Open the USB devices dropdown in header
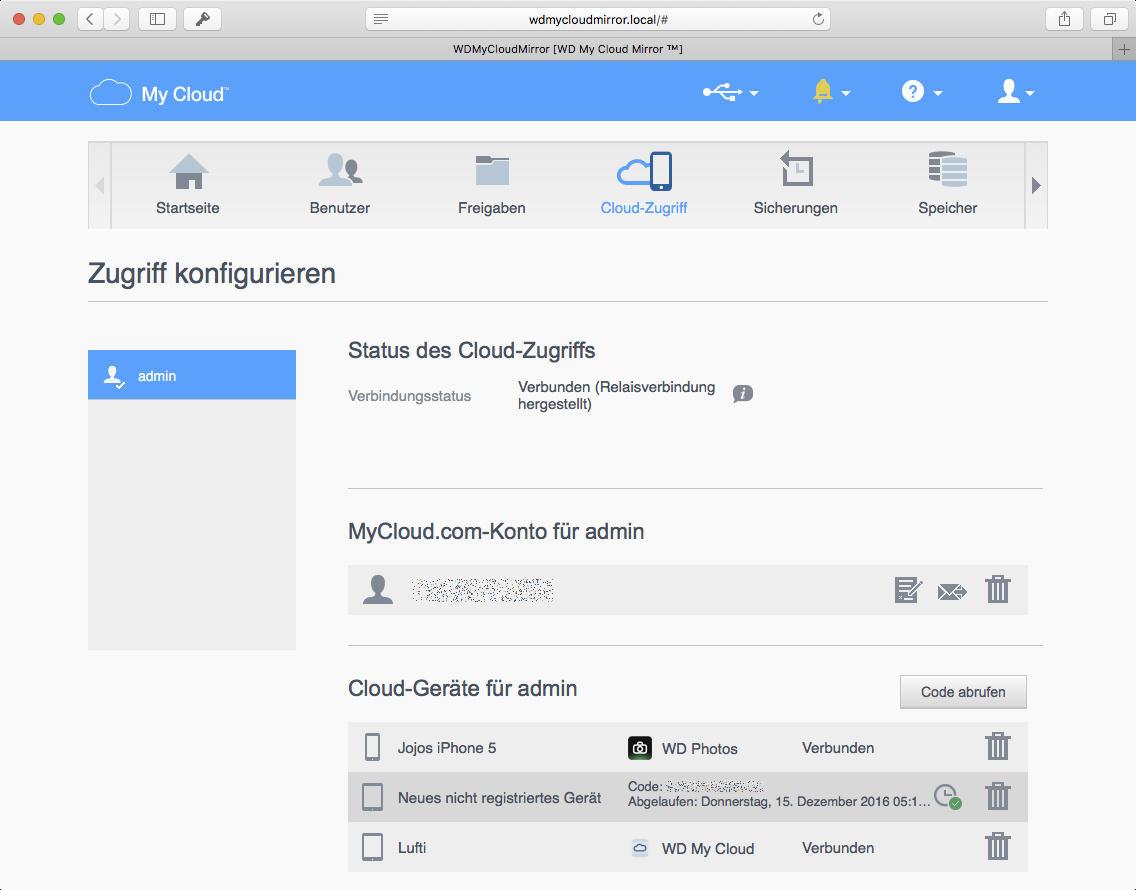 point(730,92)
